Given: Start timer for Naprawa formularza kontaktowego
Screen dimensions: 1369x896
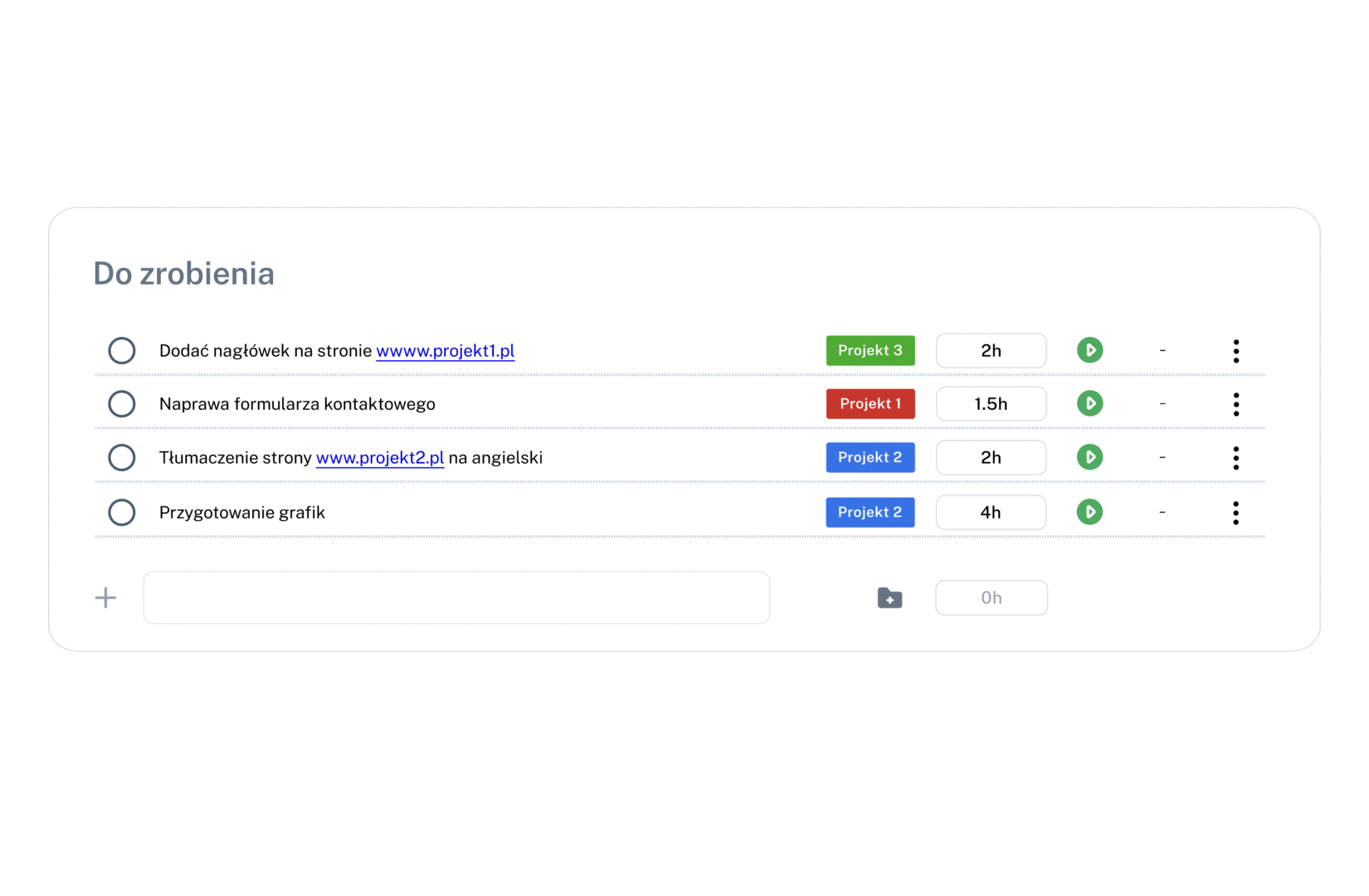Looking at the screenshot, I should pos(1089,404).
